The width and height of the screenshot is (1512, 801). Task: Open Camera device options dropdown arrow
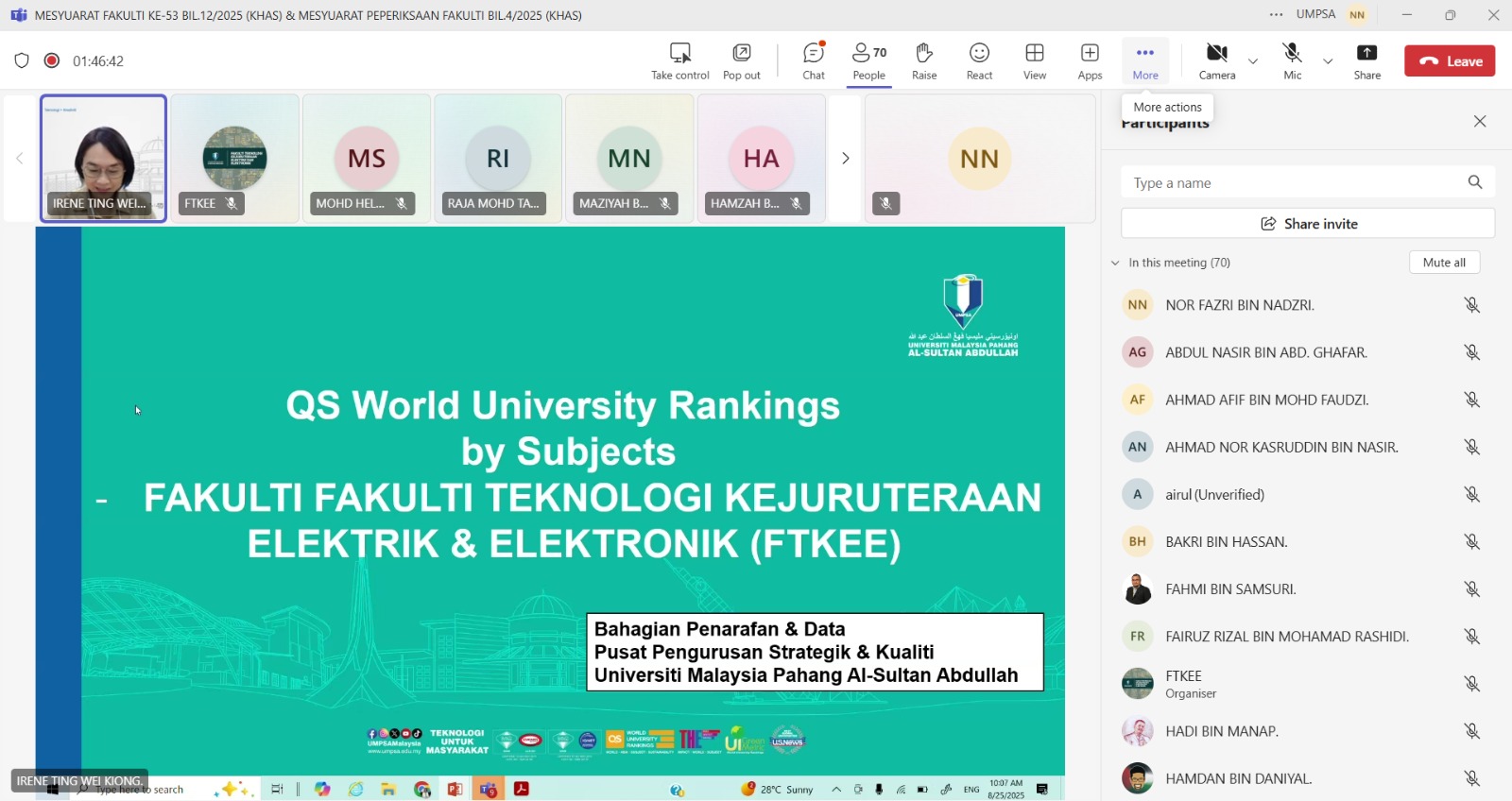tap(1253, 61)
